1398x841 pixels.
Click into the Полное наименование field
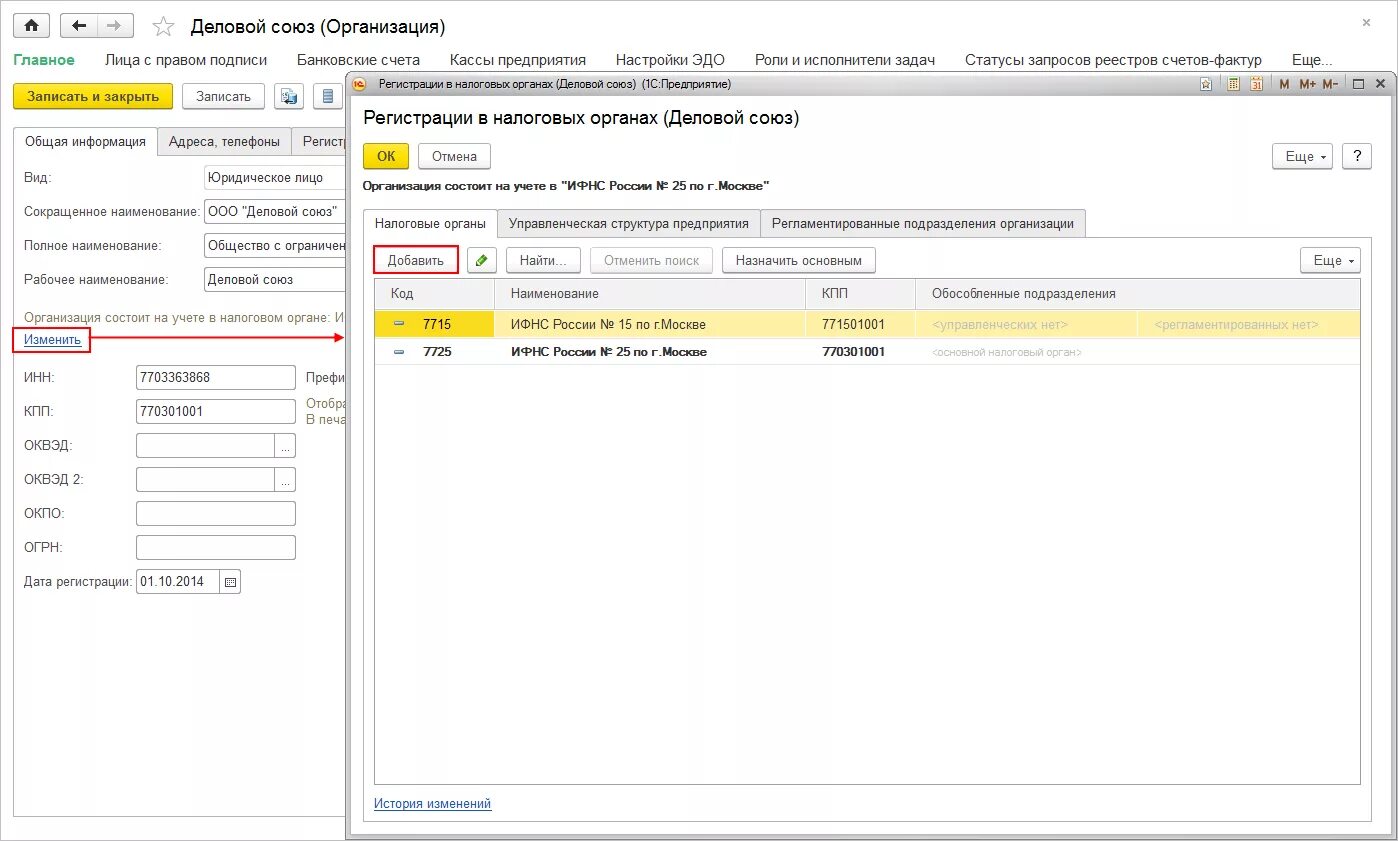click(x=274, y=245)
